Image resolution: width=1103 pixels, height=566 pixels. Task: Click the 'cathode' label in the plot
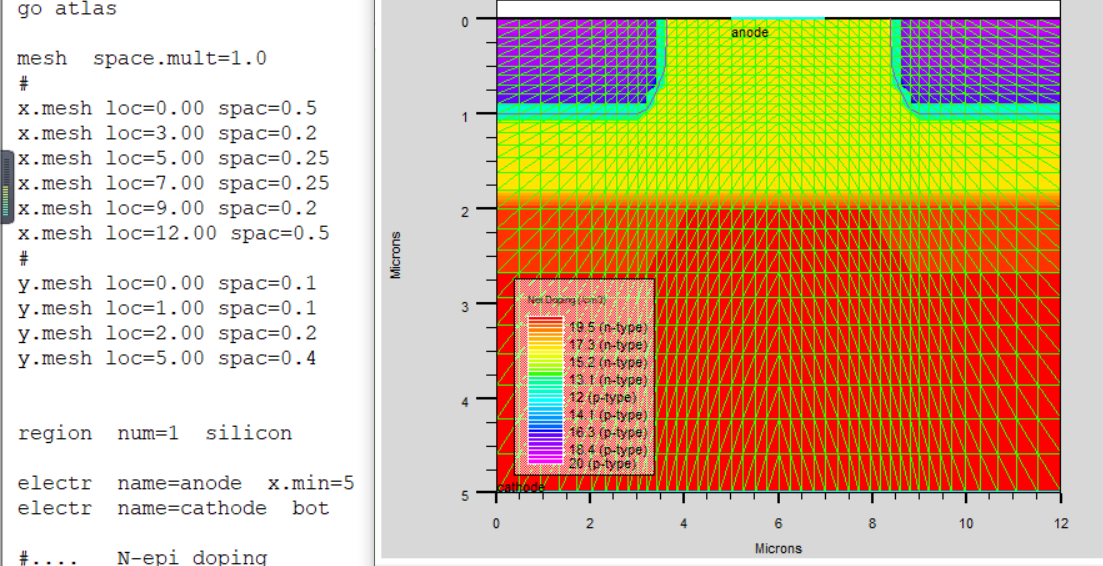521,487
